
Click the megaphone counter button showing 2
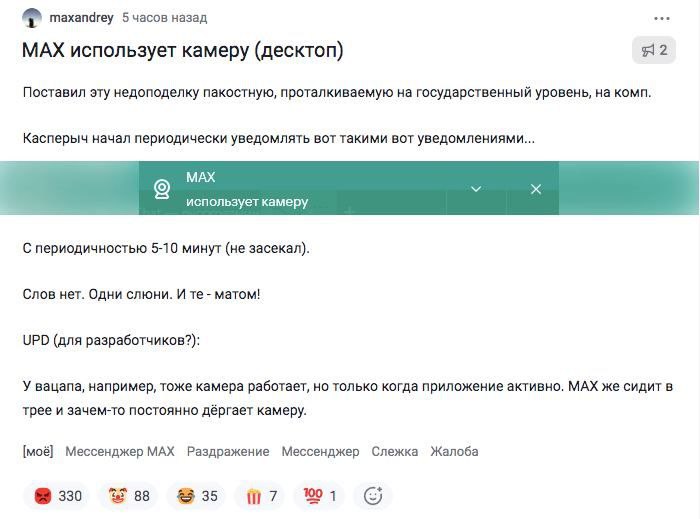pyautogui.click(x=654, y=50)
